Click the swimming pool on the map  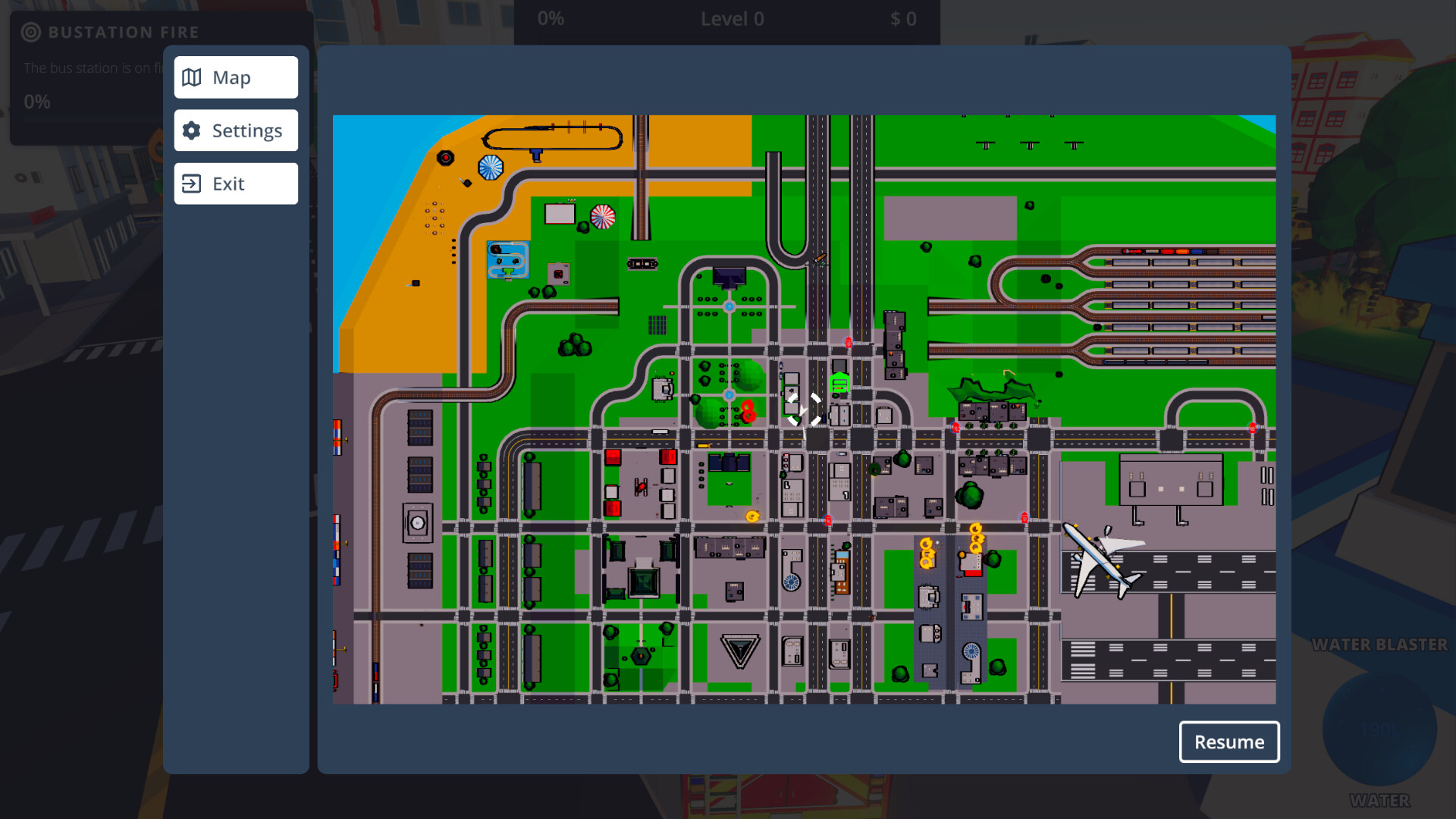click(x=507, y=262)
